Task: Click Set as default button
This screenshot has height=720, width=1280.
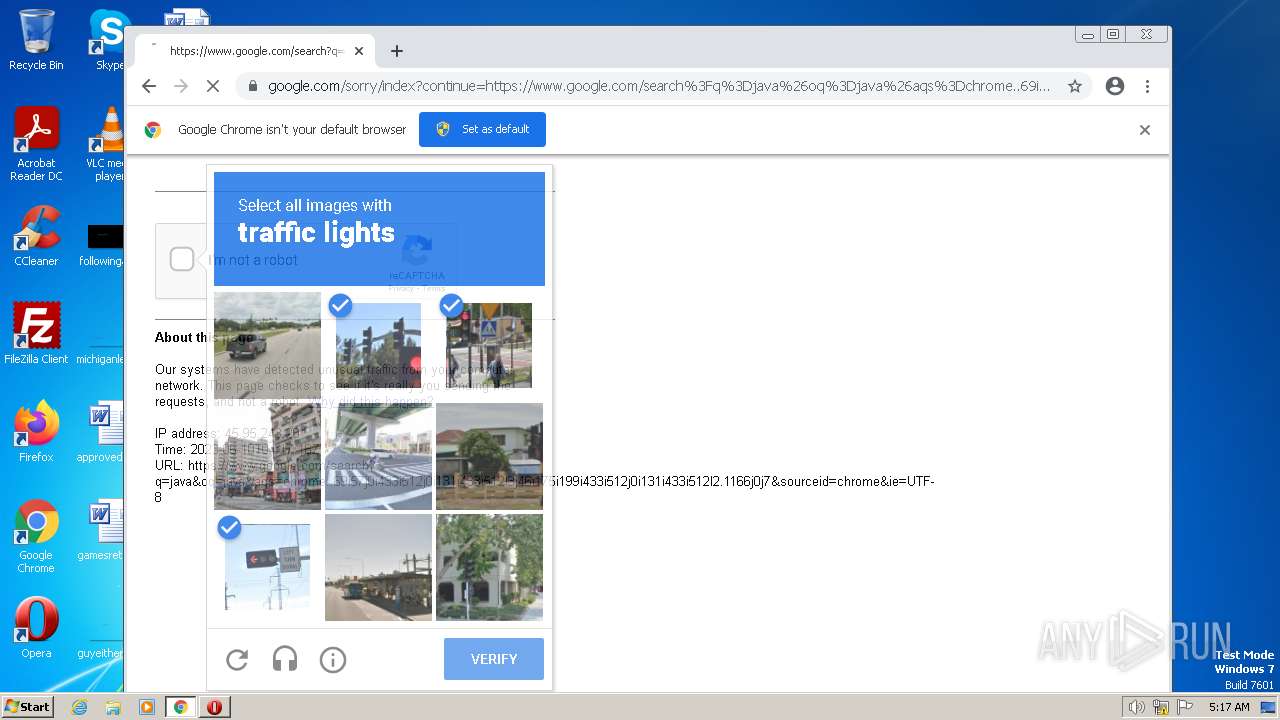Action: pos(482,129)
